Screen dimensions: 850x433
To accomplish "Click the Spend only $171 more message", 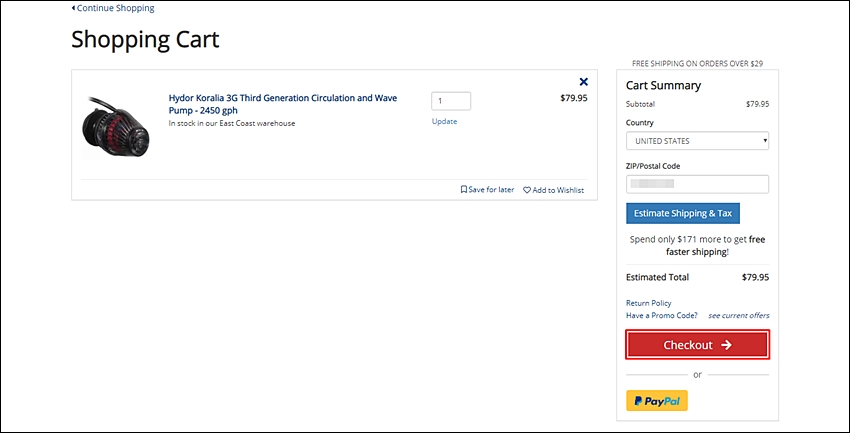I will pos(697,245).
